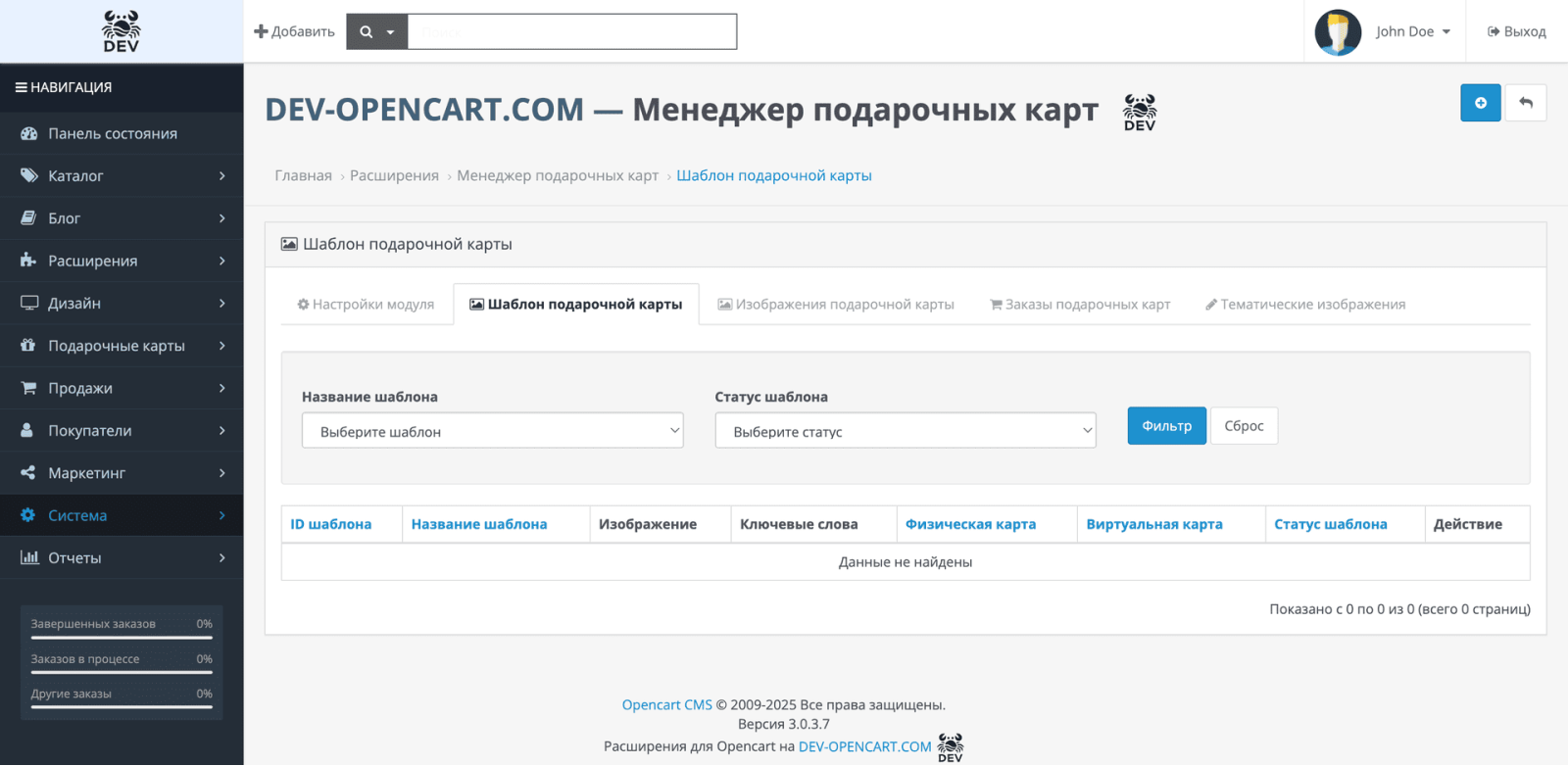1568x766 pixels.
Task: Click the Маркетинг share icon
Action: pos(28,472)
